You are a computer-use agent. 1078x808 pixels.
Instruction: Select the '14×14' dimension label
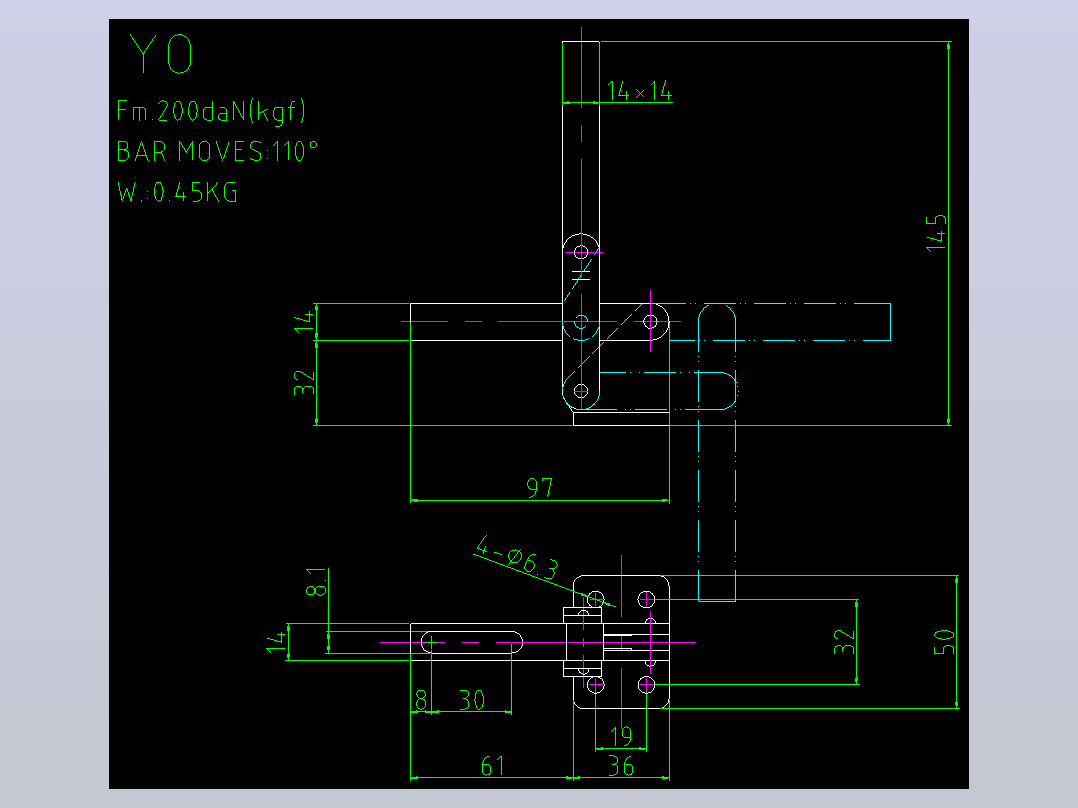coord(639,91)
